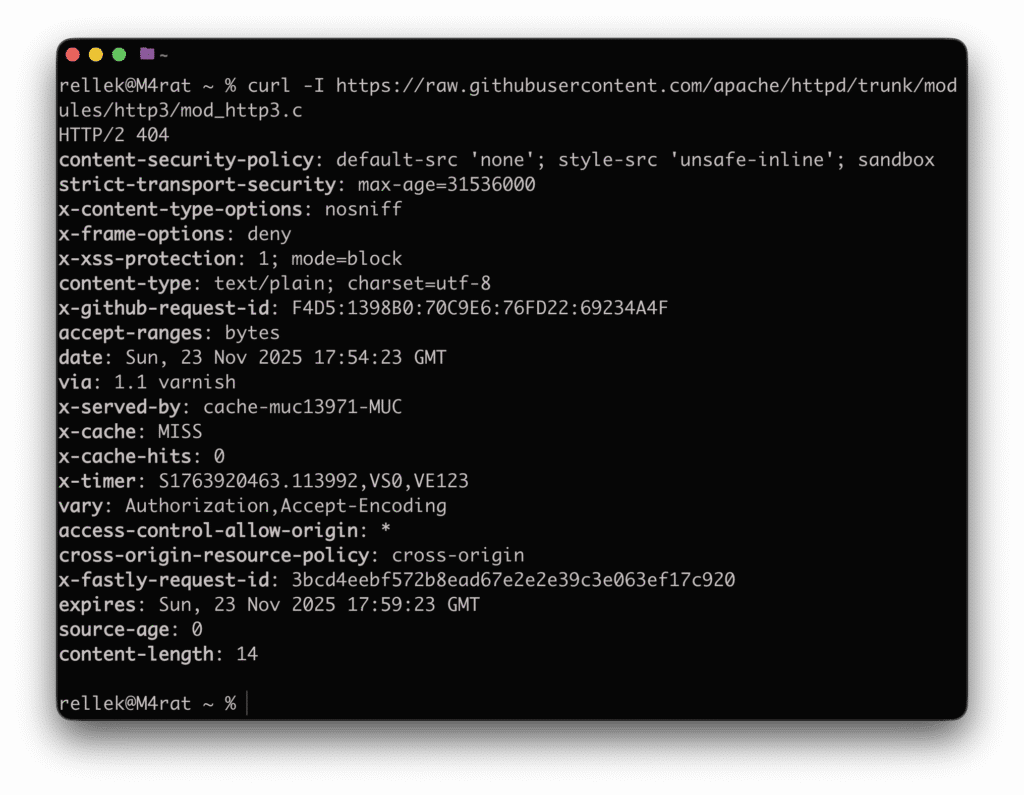This screenshot has width=1024, height=795.
Task: Click the green full-screen button
Action: [119, 53]
